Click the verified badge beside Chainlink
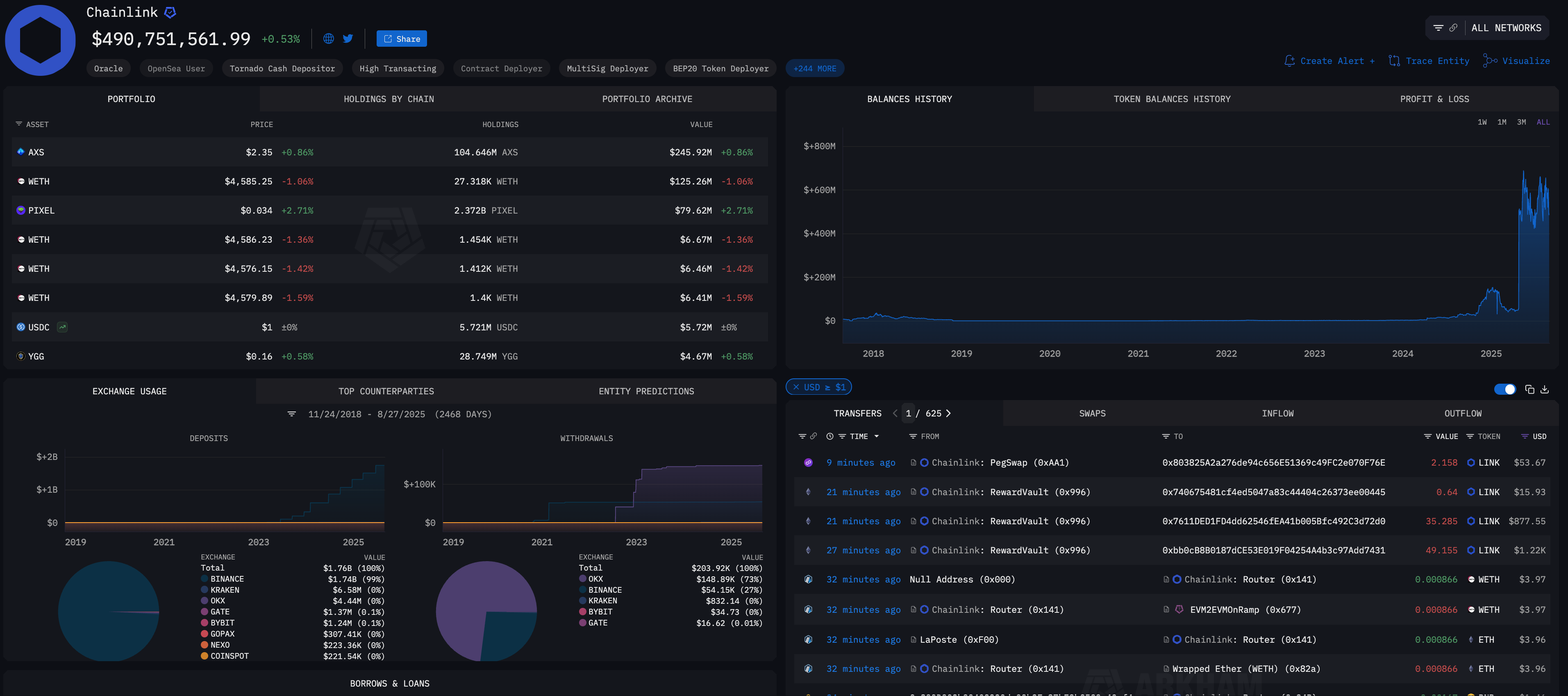 170,12
